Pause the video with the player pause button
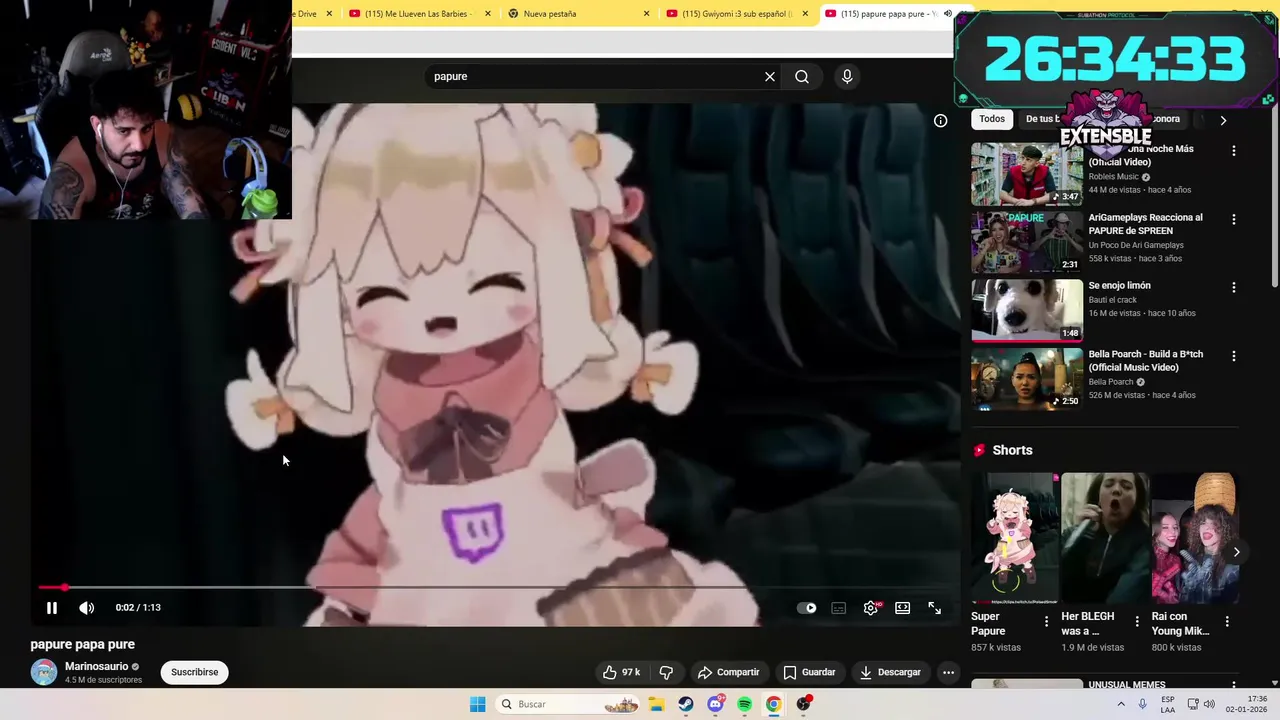1280x720 pixels. coord(52,608)
